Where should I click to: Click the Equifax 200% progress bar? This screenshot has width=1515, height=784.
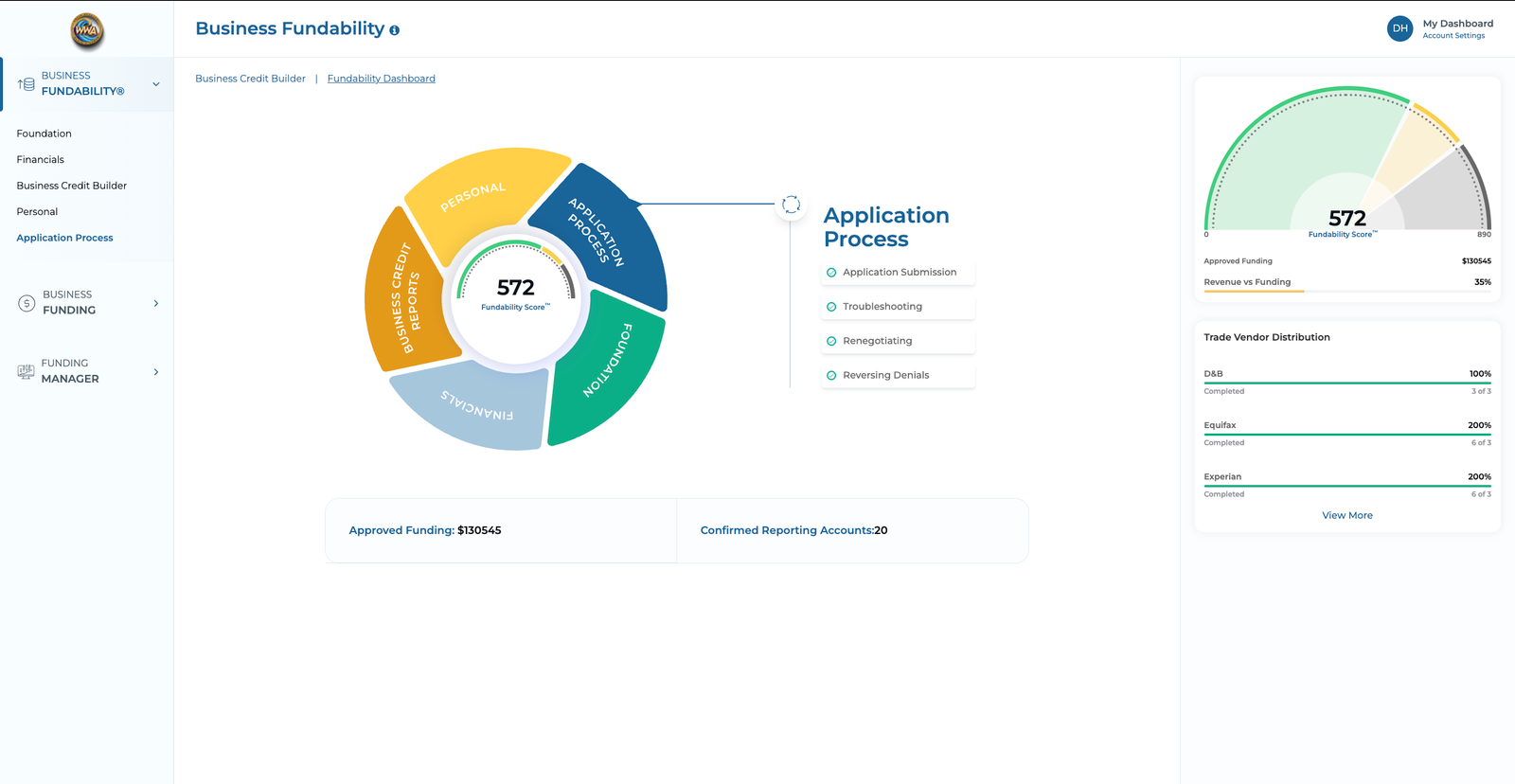coord(1347,434)
